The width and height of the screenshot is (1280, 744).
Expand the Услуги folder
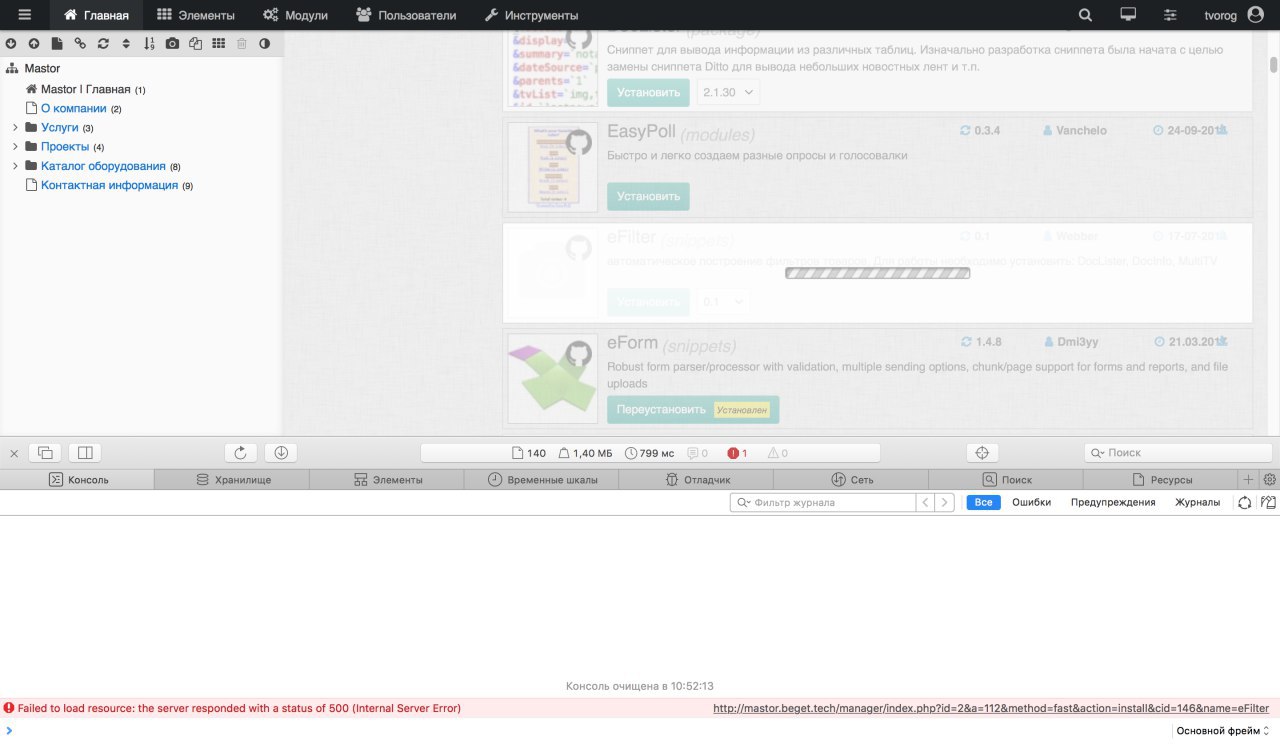(15, 128)
